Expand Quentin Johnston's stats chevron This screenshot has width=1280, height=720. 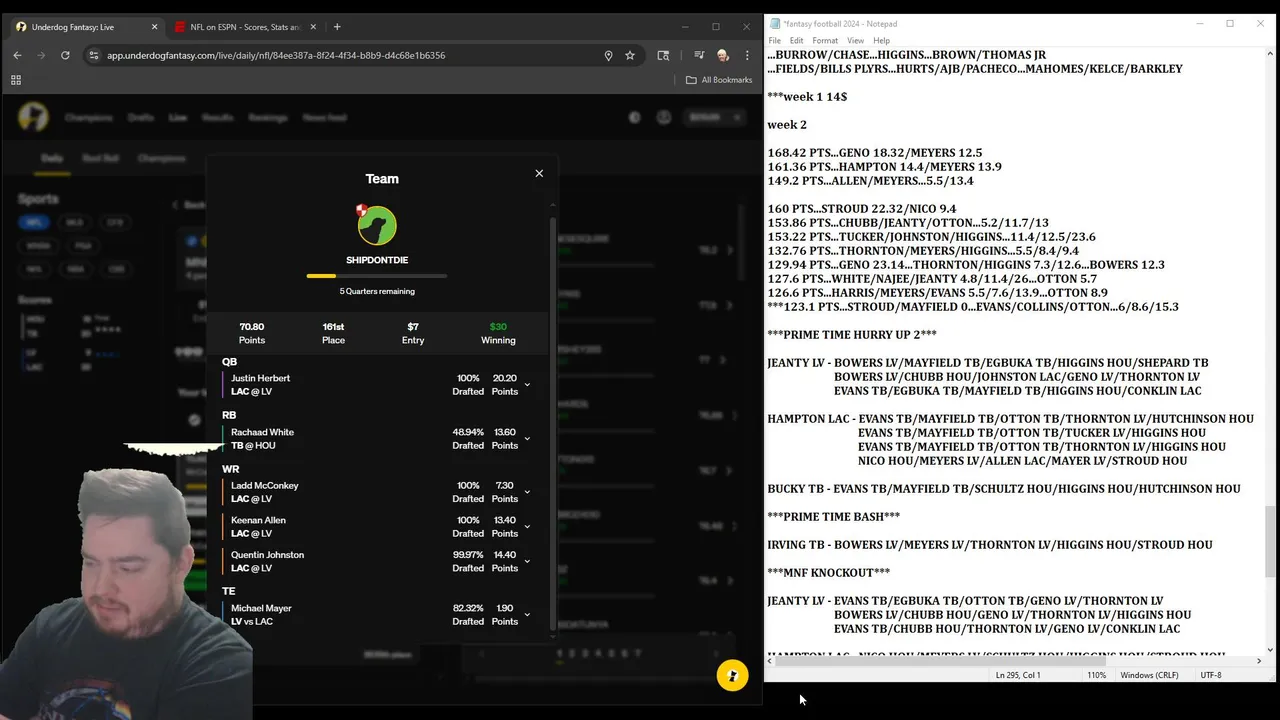coord(527,561)
